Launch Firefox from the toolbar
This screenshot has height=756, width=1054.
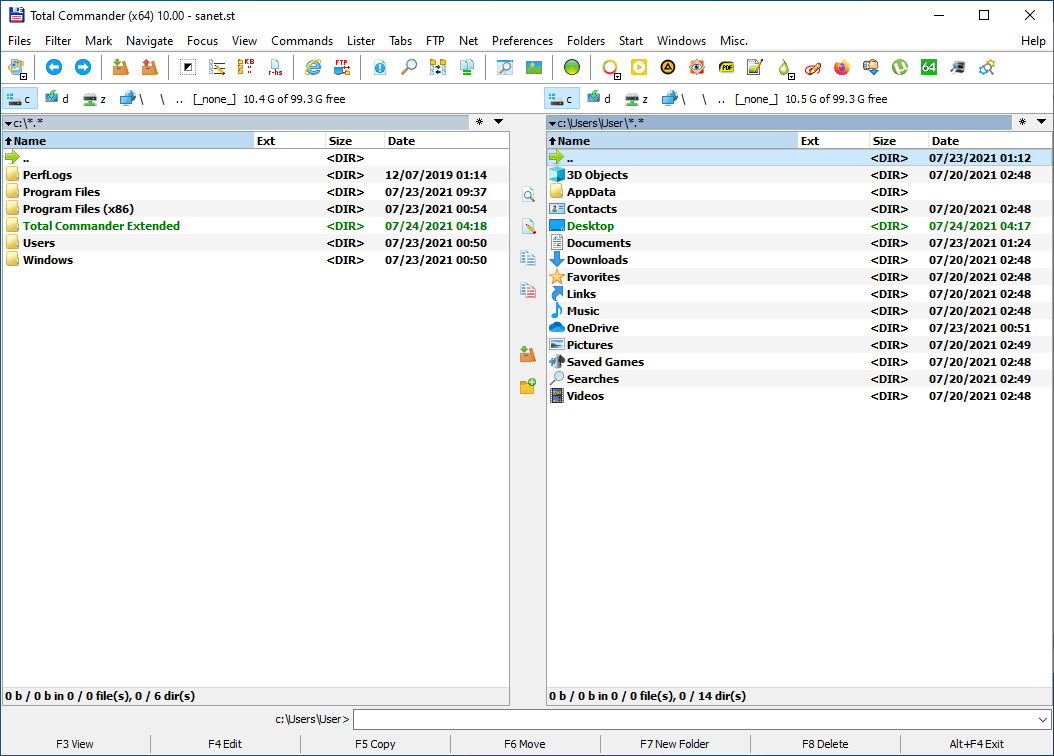pos(842,67)
